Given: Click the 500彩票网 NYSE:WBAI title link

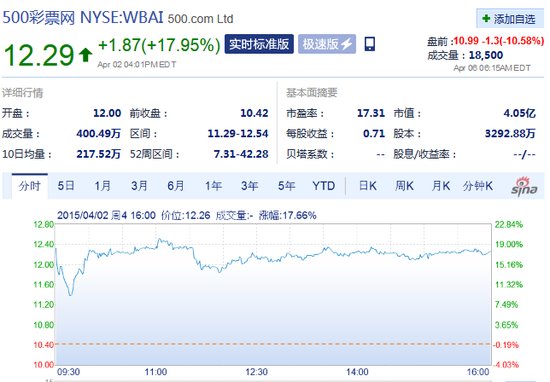Looking at the screenshot, I should pos(83,18).
